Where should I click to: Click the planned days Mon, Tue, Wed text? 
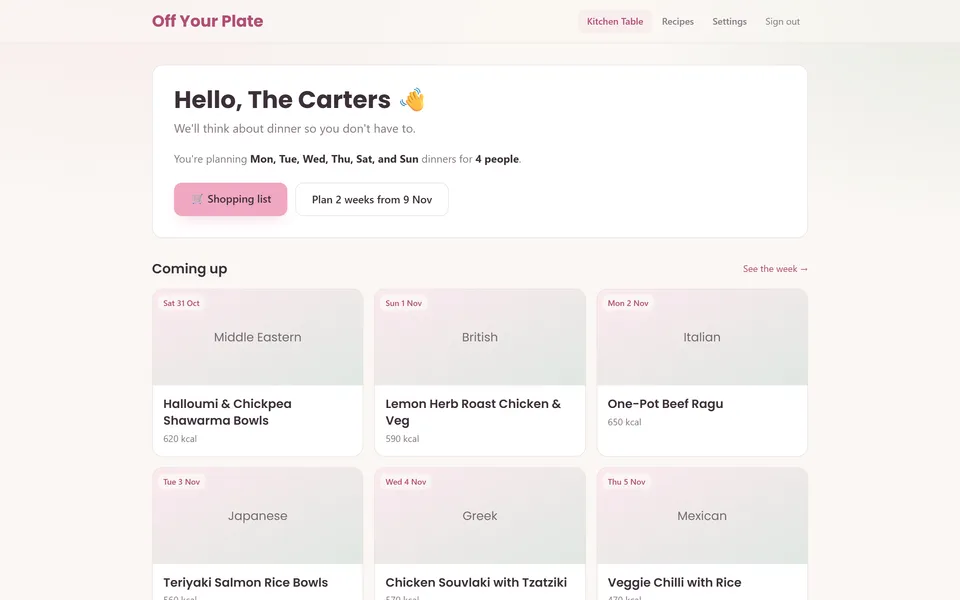[x=334, y=159]
